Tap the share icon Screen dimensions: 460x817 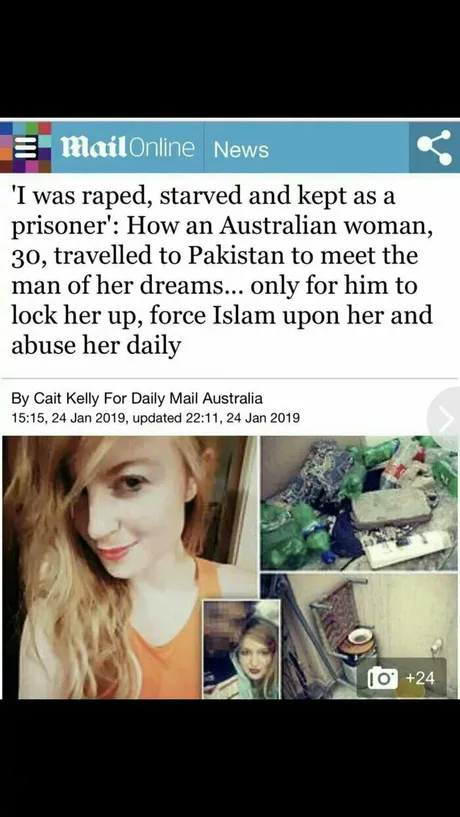(434, 147)
